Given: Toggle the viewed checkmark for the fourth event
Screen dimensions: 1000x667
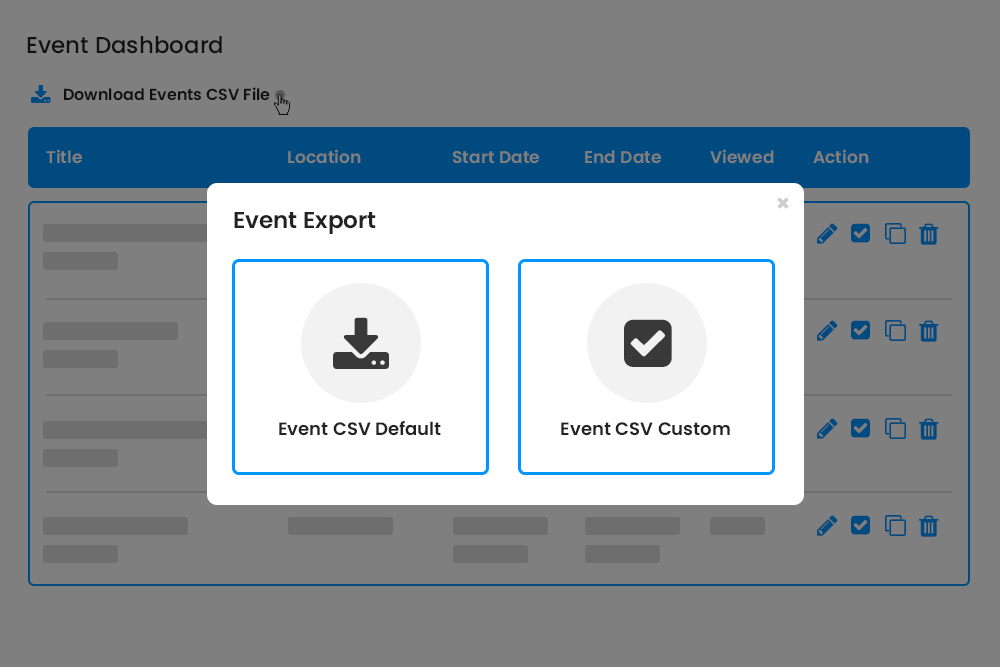Looking at the screenshot, I should click(860, 525).
